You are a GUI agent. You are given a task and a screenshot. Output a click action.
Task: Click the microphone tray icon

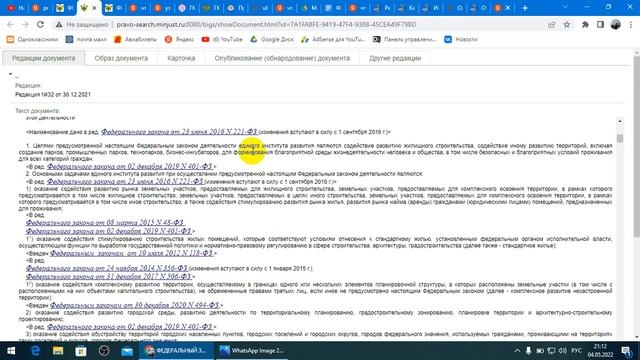[529, 351]
